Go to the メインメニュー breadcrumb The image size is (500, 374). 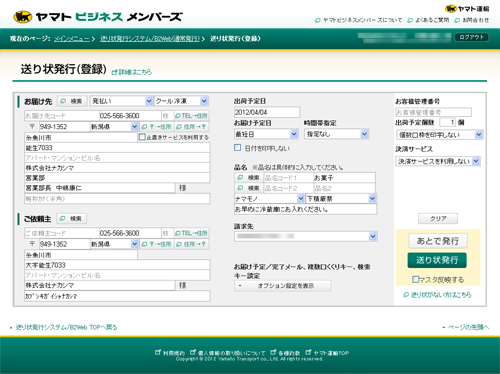point(72,39)
